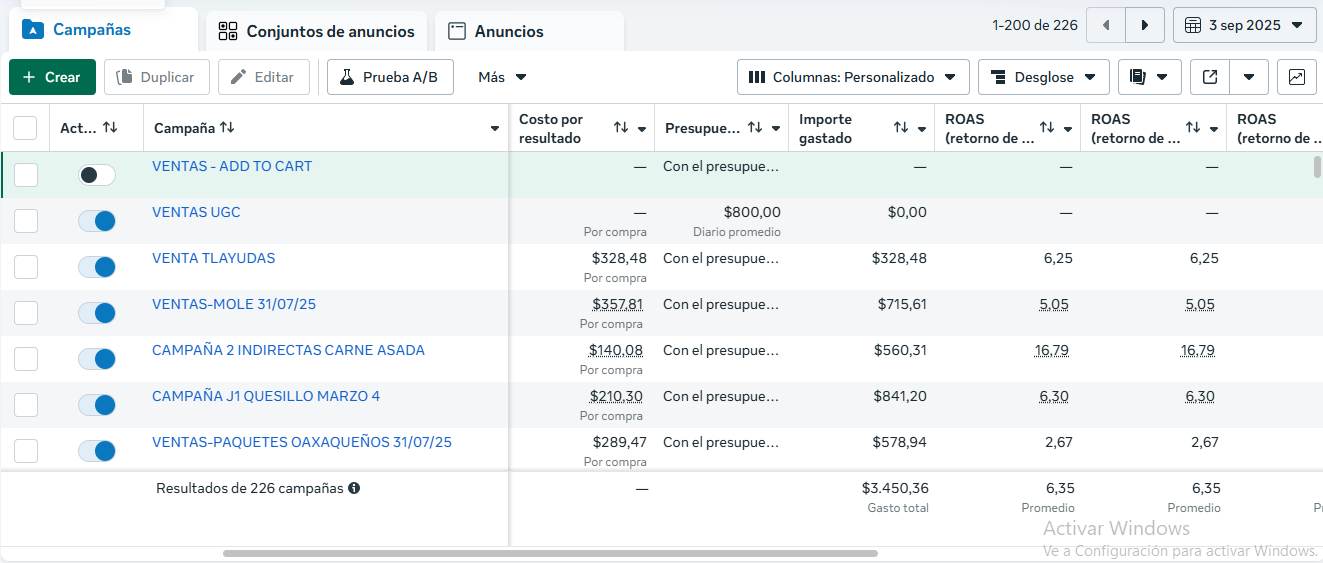Turn off VENTA TLAYUDAS campaign toggle
Viewport: 1323px width, 563px height.
(x=97, y=267)
